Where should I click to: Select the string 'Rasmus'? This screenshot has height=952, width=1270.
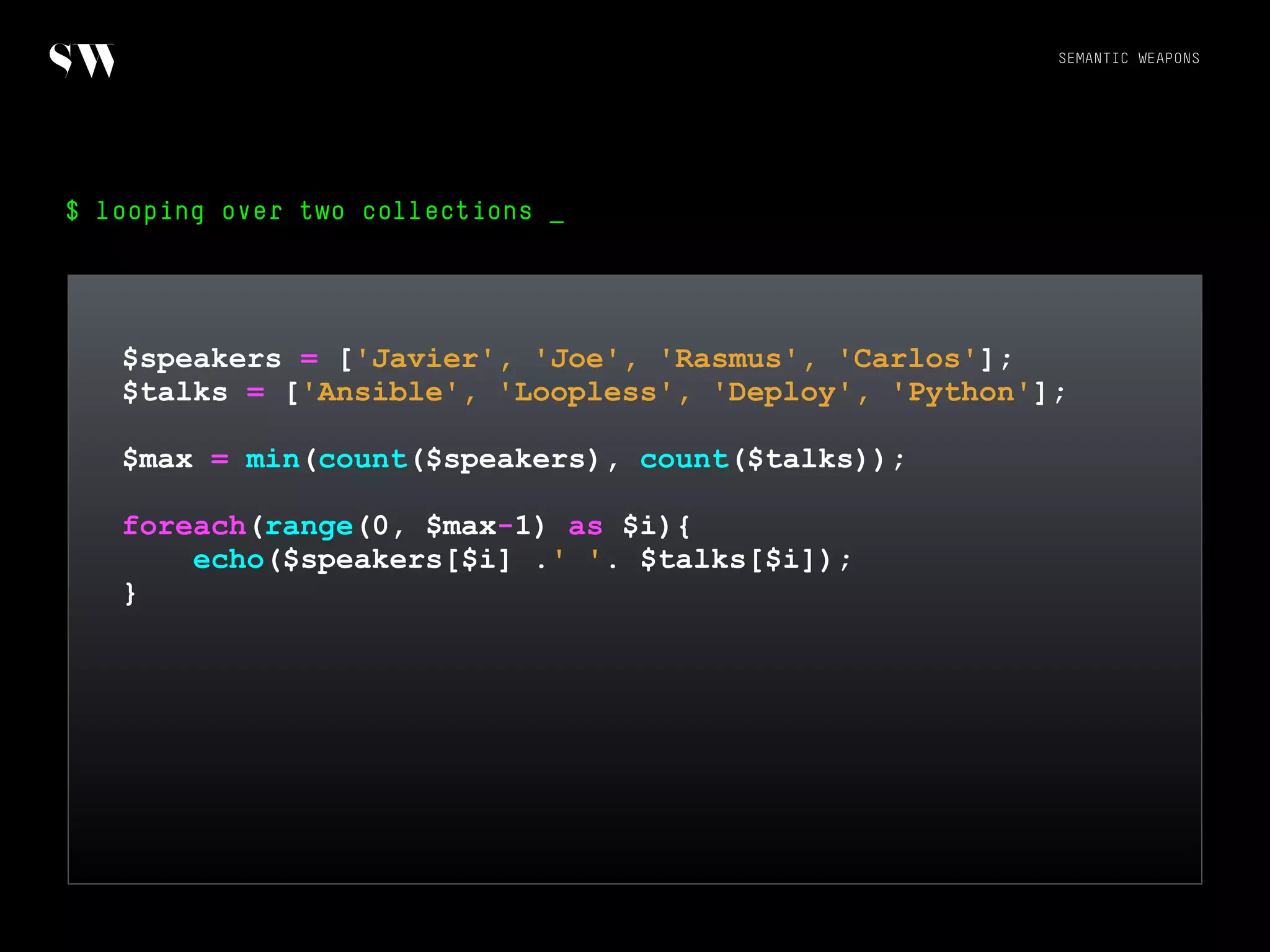pos(728,359)
